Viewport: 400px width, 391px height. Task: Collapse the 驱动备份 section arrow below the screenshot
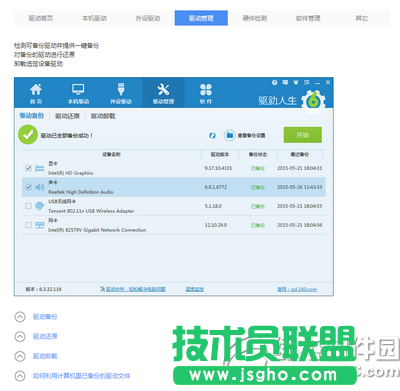coord(20,317)
